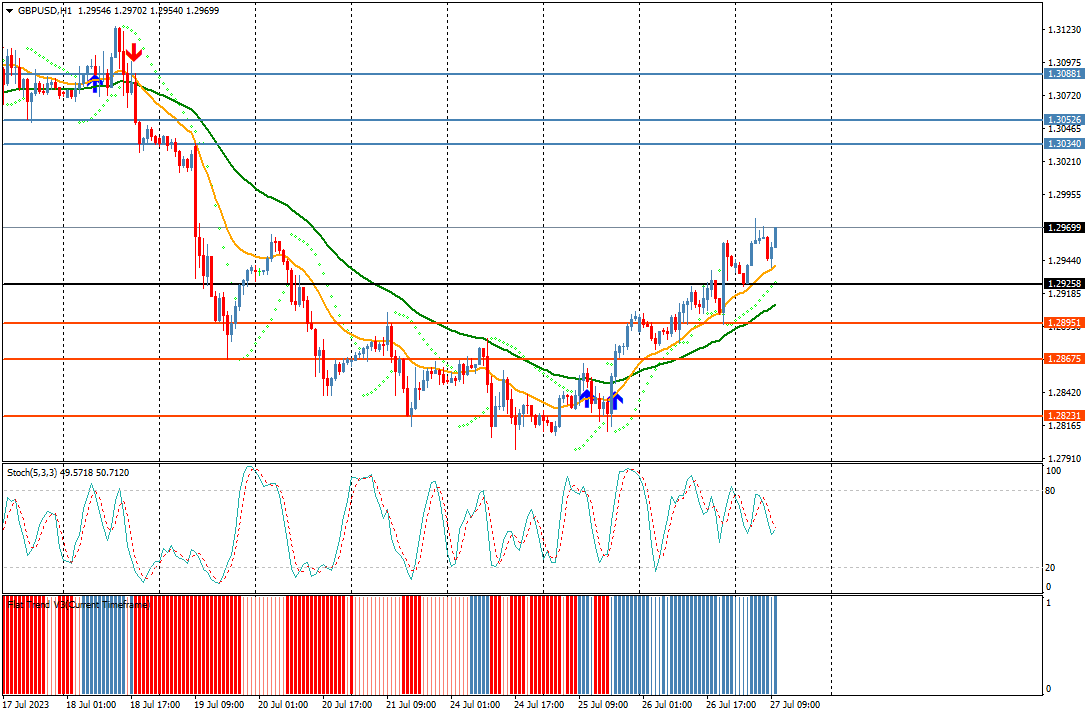The width and height of the screenshot is (1088, 716).
Task: Select the orange 1.28951 level label
Action: coord(1064,323)
